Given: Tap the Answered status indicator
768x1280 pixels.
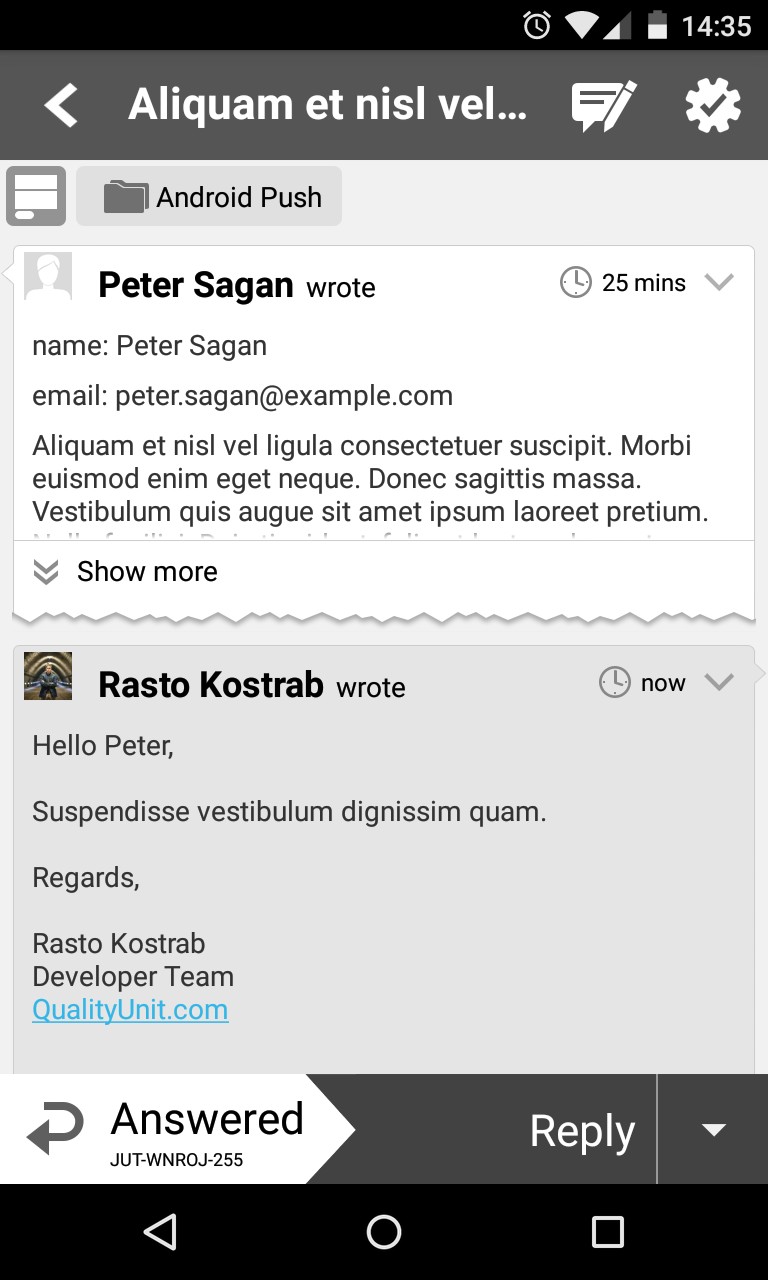Looking at the screenshot, I should coord(165,1130).
